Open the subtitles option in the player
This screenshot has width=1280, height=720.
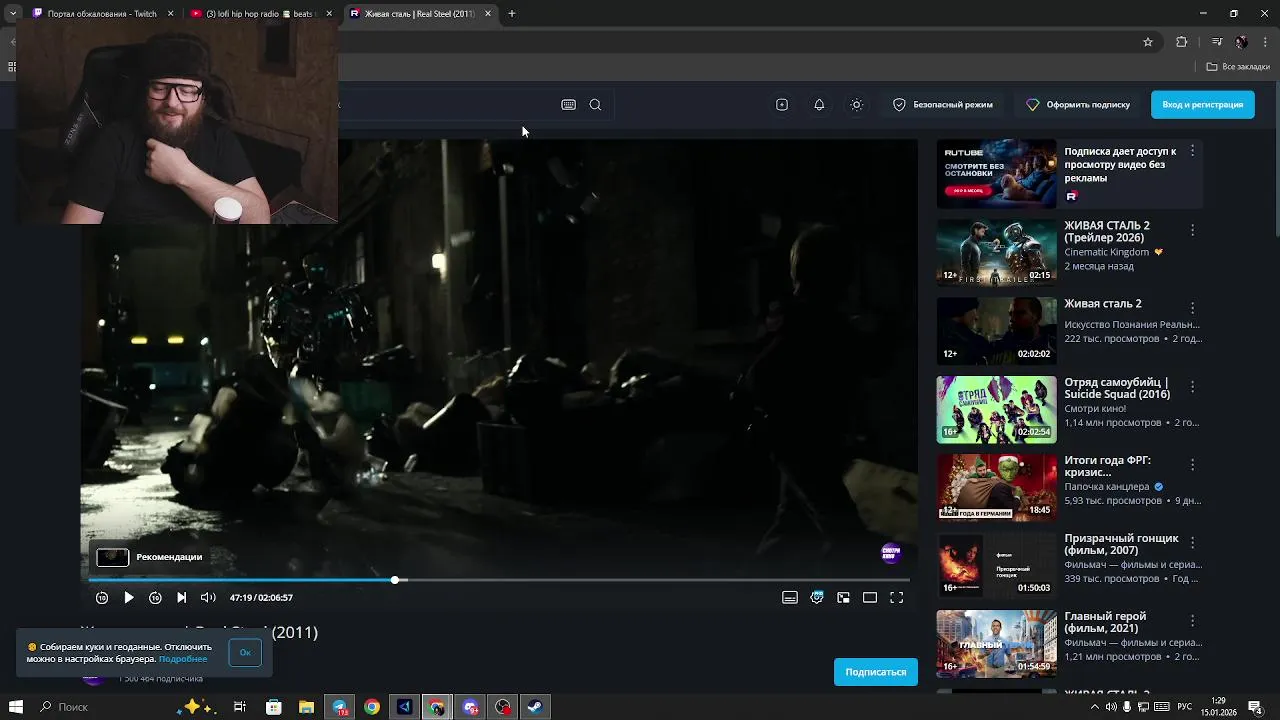790,598
